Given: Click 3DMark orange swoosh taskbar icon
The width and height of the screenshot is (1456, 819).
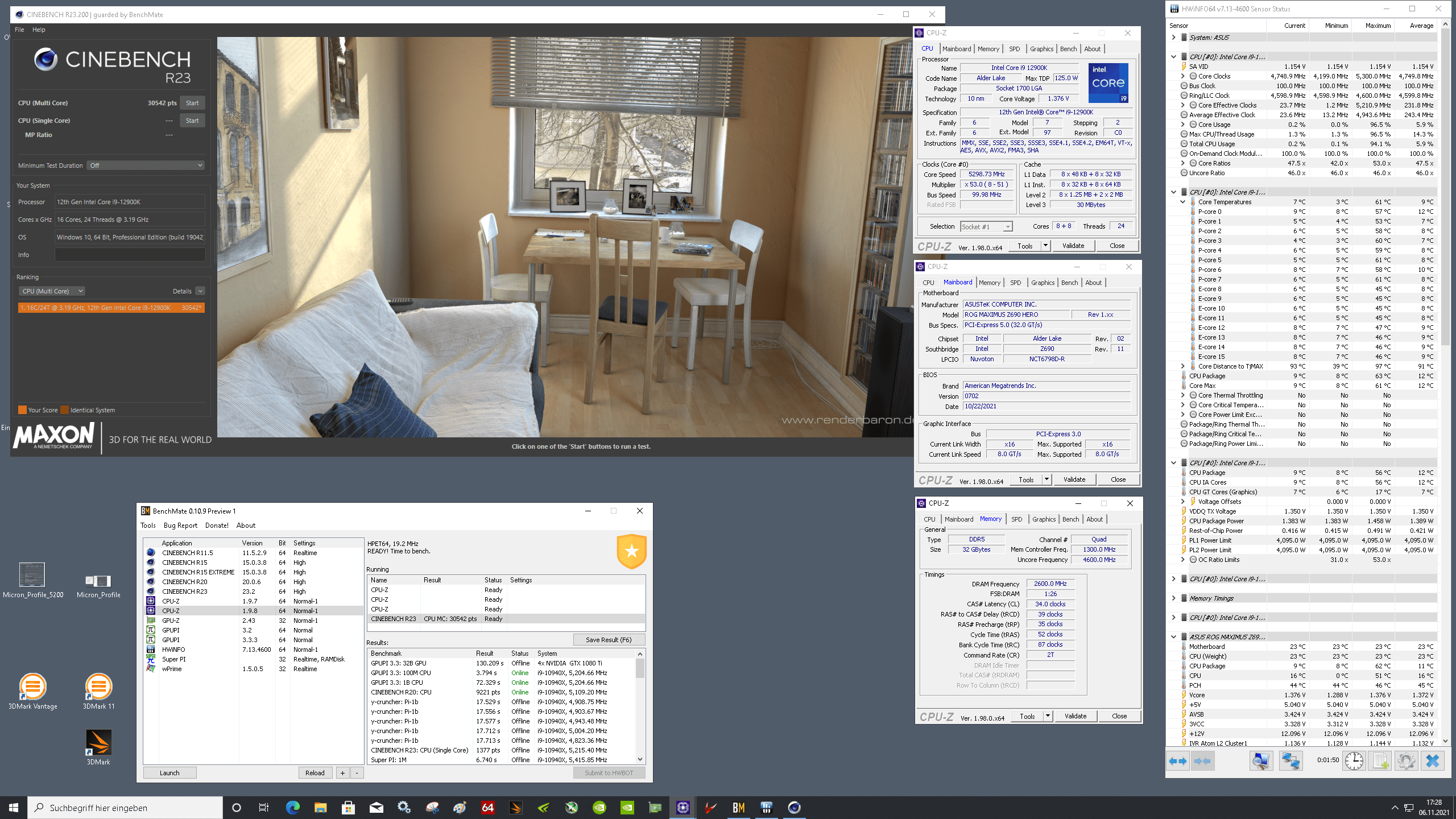Looking at the screenshot, I should 515,808.
